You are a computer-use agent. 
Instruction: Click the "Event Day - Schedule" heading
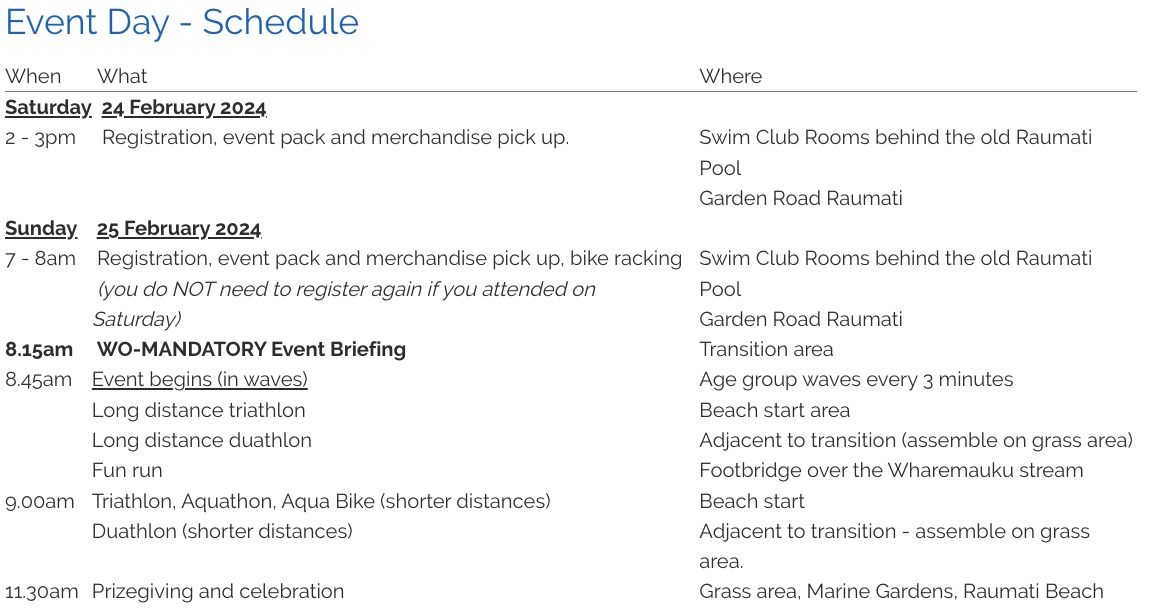(x=182, y=22)
